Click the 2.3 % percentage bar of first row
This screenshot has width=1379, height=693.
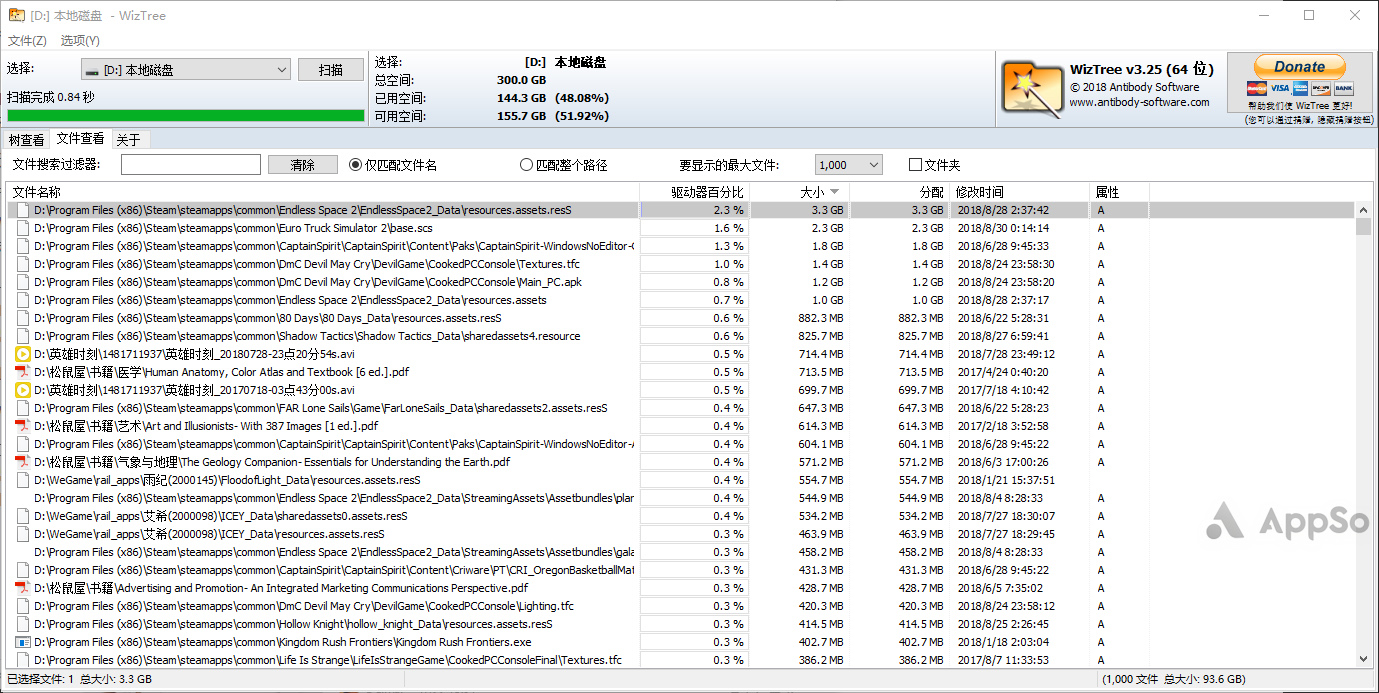pos(695,210)
